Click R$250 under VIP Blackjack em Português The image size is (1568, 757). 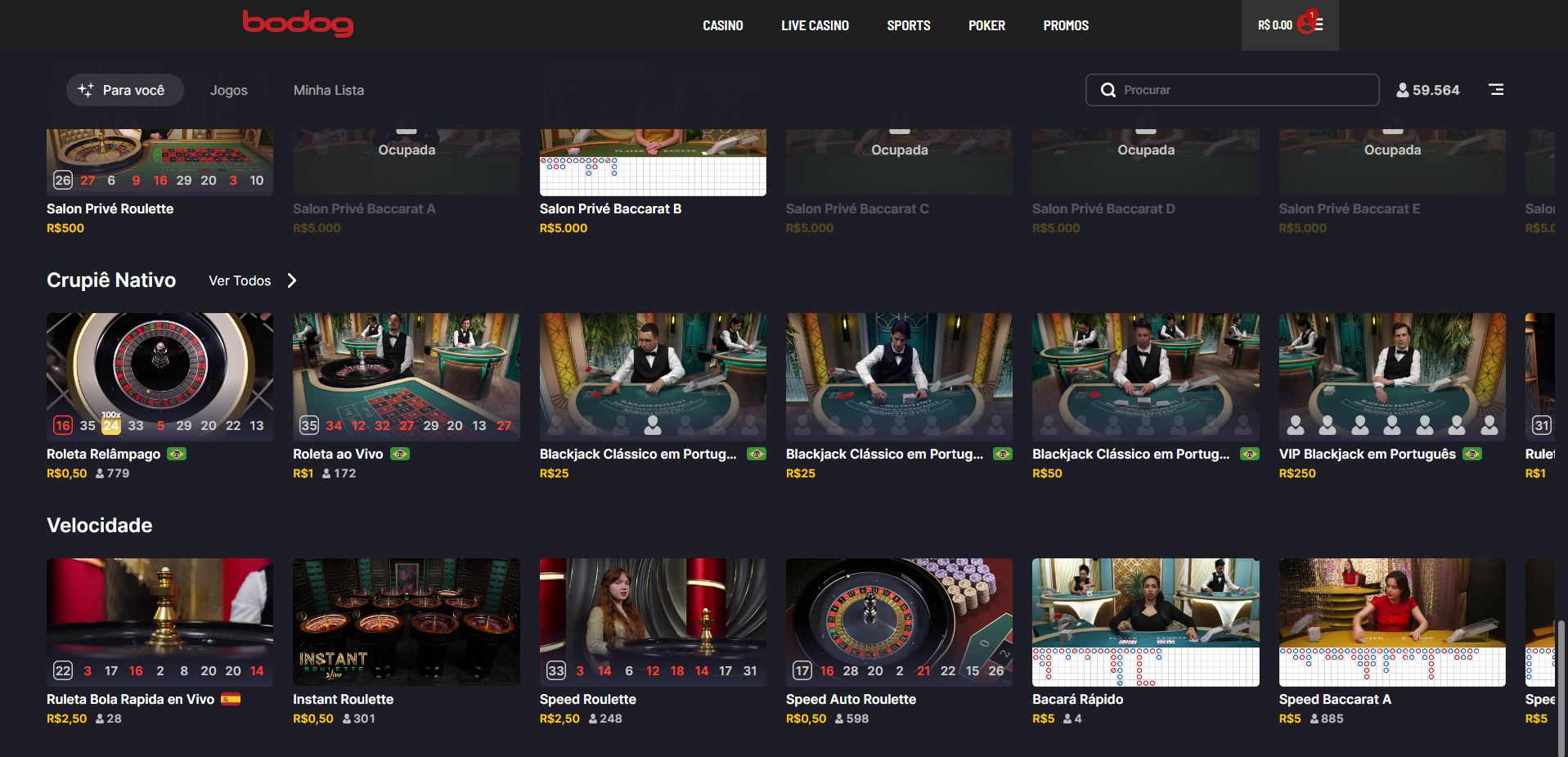tap(1297, 473)
